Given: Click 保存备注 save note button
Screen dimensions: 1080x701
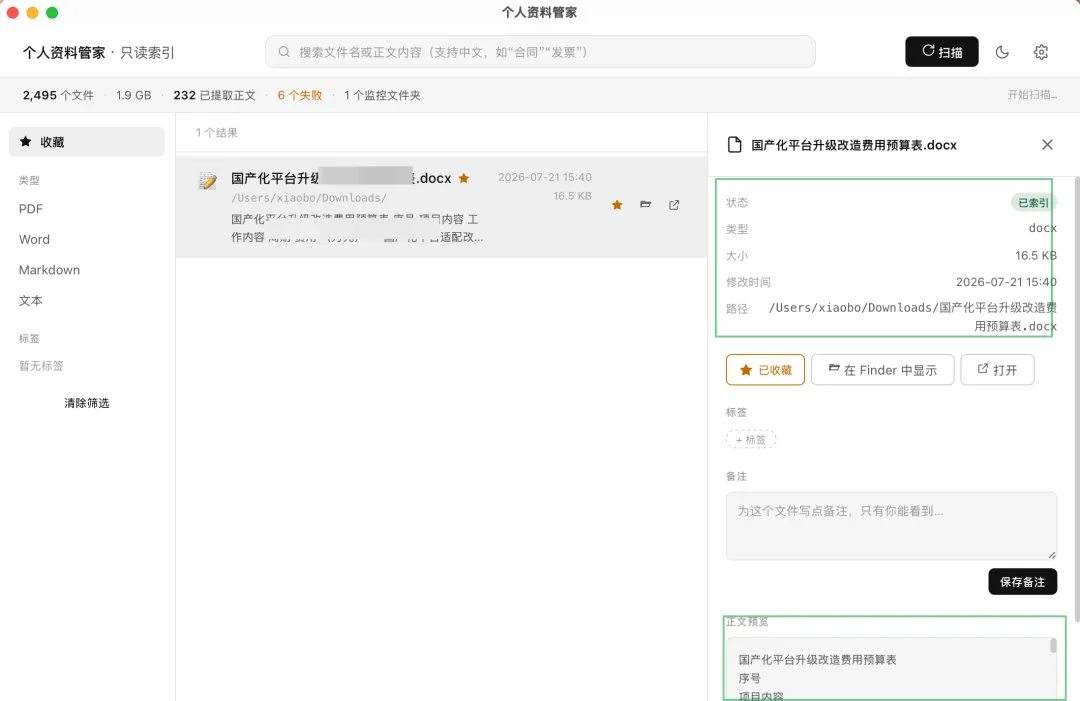Looking at the screenshot, I should click(1022, 582).
